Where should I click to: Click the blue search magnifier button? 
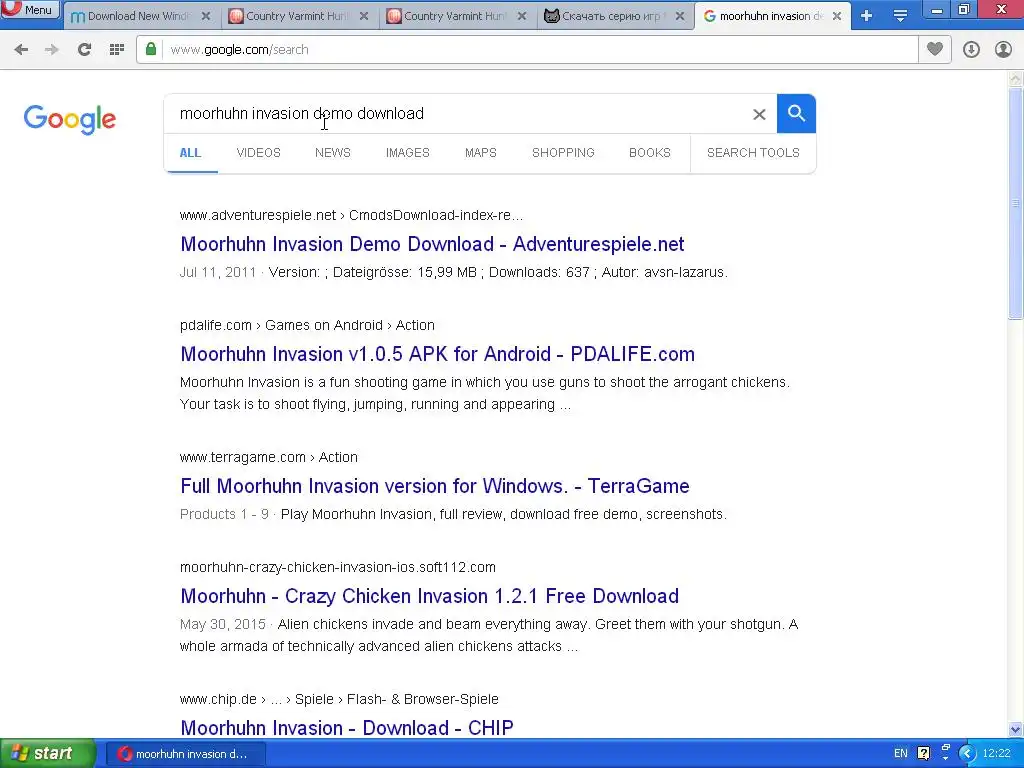796,114
